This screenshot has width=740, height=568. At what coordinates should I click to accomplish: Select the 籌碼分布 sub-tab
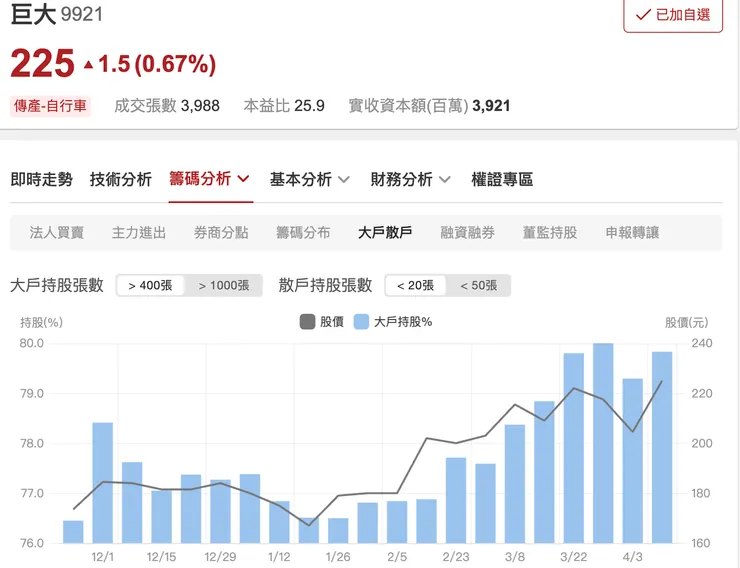[303, 233]
